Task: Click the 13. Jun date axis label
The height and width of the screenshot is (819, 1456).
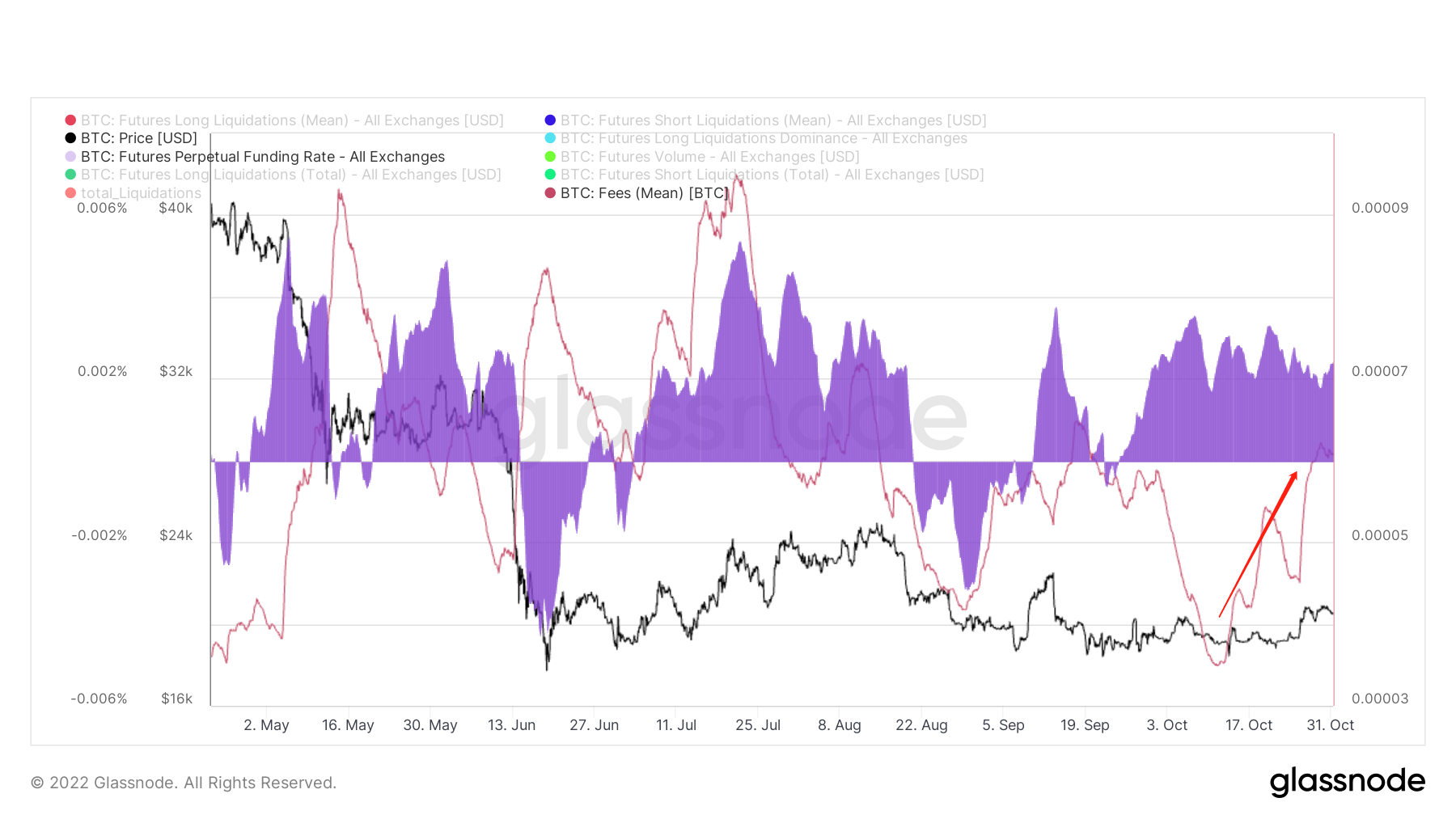Action: pos(511,725)
